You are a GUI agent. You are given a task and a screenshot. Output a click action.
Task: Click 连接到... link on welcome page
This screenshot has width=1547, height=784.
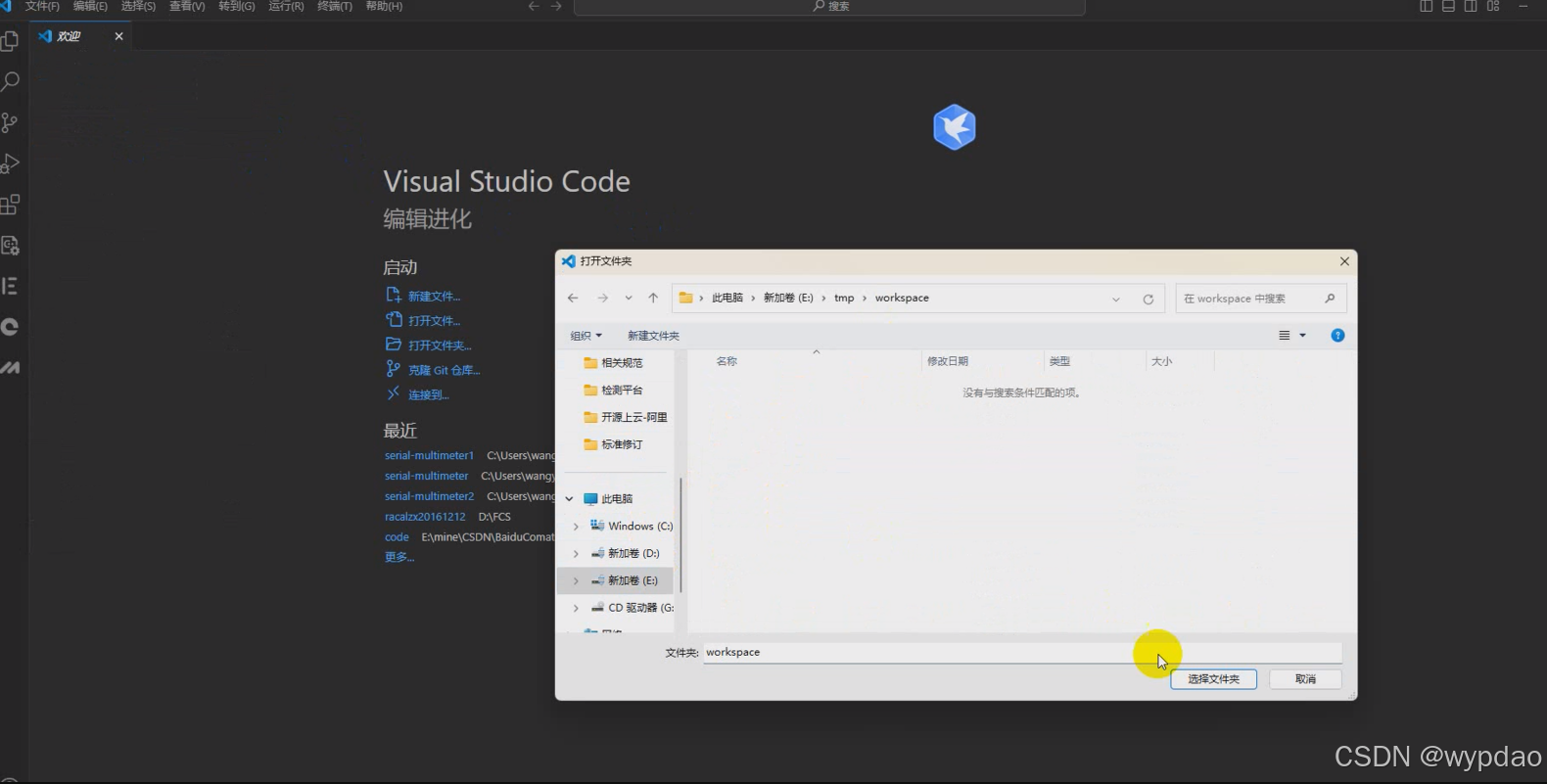click(x=428, y=394)
